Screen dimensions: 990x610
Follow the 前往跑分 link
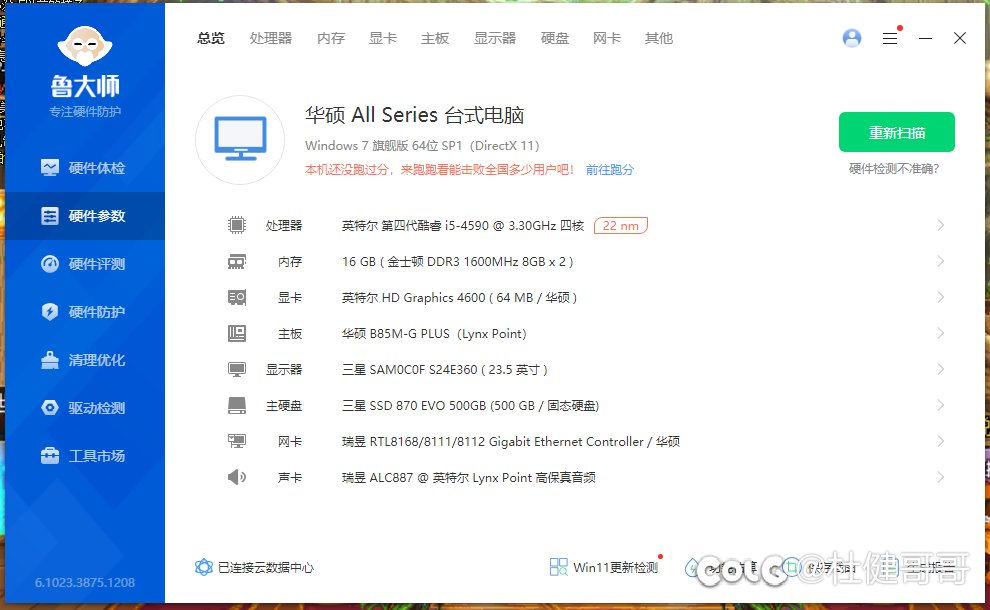[x=609, y=170]
